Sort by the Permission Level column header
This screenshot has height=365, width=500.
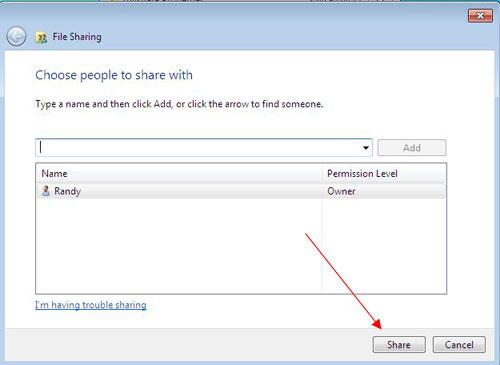tap(384, 174)
